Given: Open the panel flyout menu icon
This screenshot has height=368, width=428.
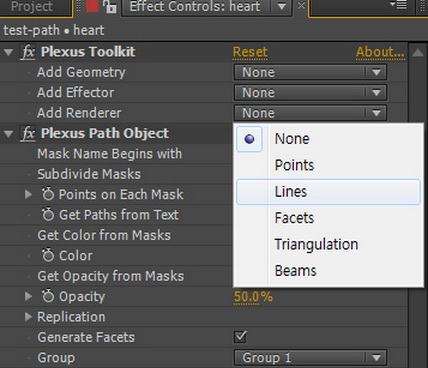Looking at the screenshot, I should [x=399, y=5].
